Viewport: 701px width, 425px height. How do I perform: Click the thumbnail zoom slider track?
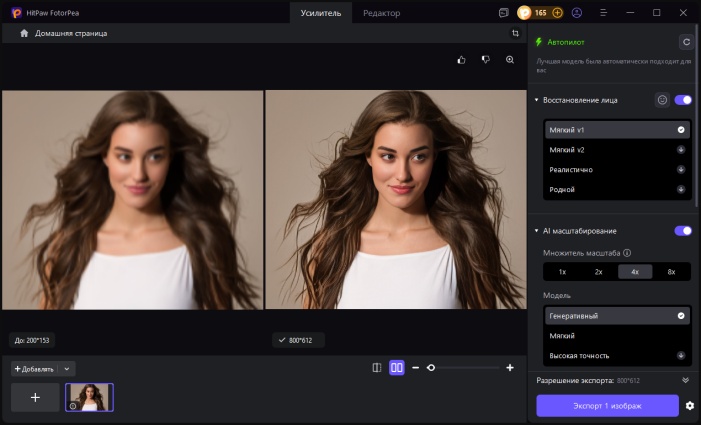coord(465,368)
